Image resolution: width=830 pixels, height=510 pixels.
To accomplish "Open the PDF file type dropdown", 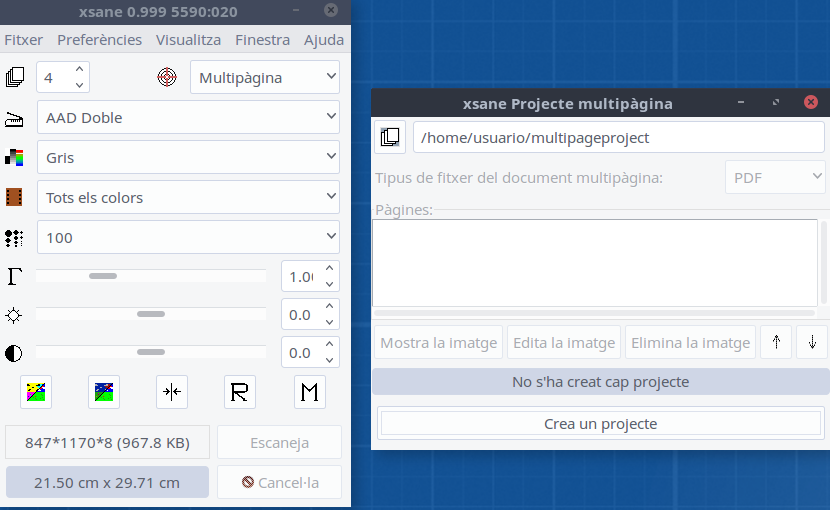I will pyautogui.click(x=775, y=177).
